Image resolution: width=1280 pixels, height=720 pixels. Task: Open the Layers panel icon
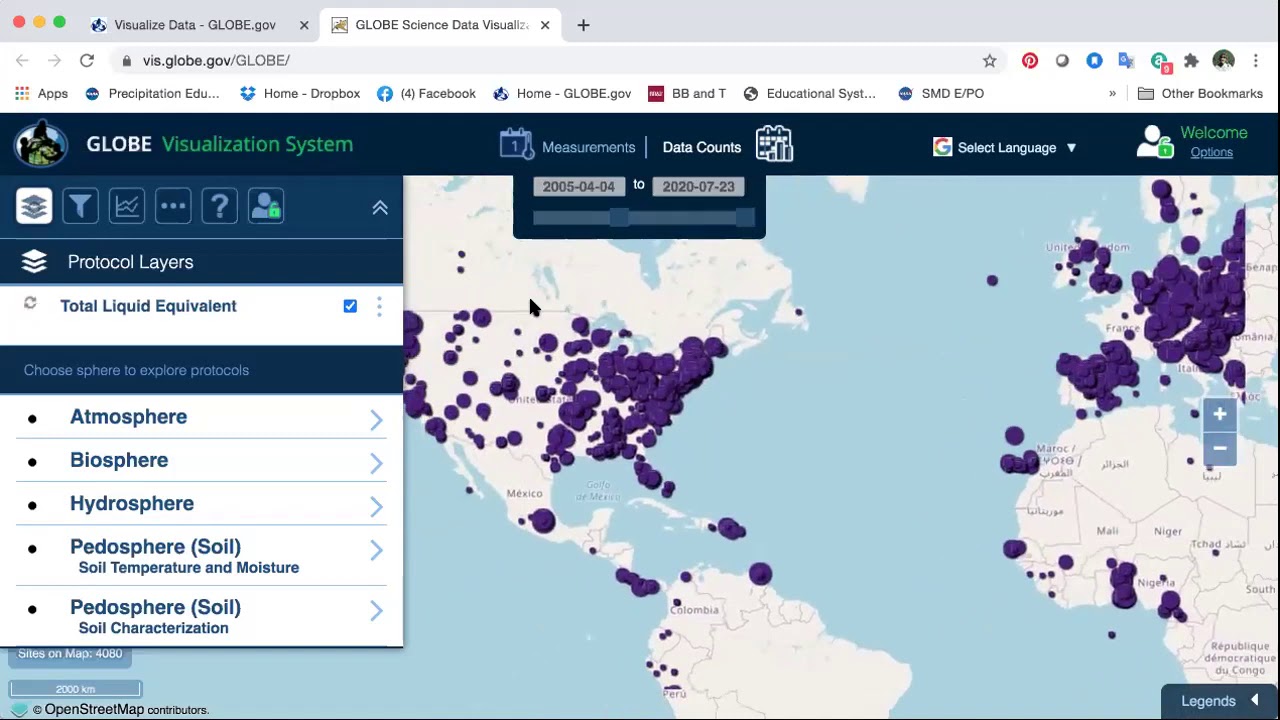pyautogui.click(x=34, y=207)
